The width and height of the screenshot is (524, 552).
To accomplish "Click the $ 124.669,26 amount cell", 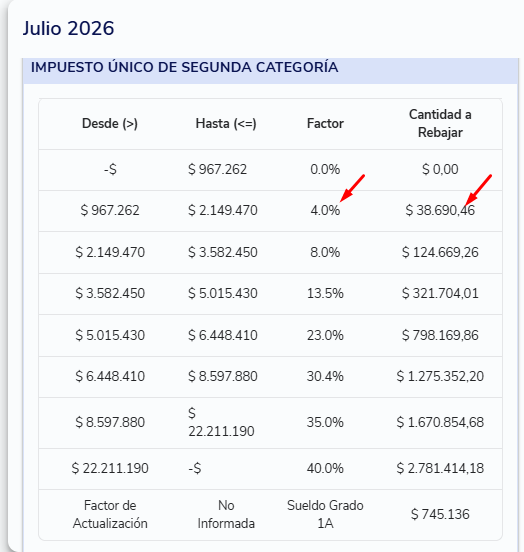I will point(440,252).
